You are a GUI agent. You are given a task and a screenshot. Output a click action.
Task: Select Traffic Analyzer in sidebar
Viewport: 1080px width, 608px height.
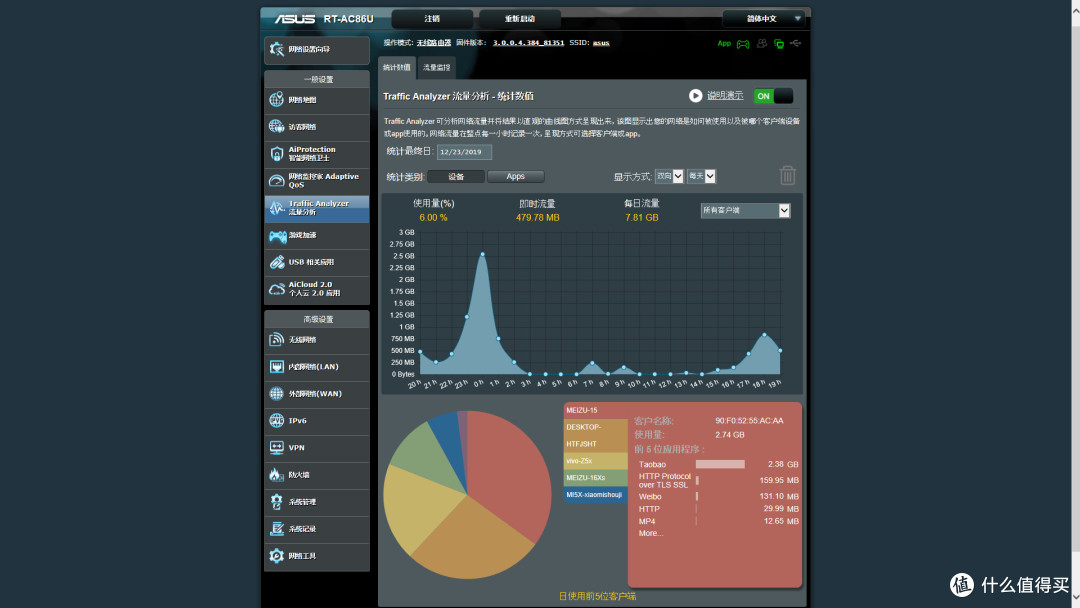317,208
